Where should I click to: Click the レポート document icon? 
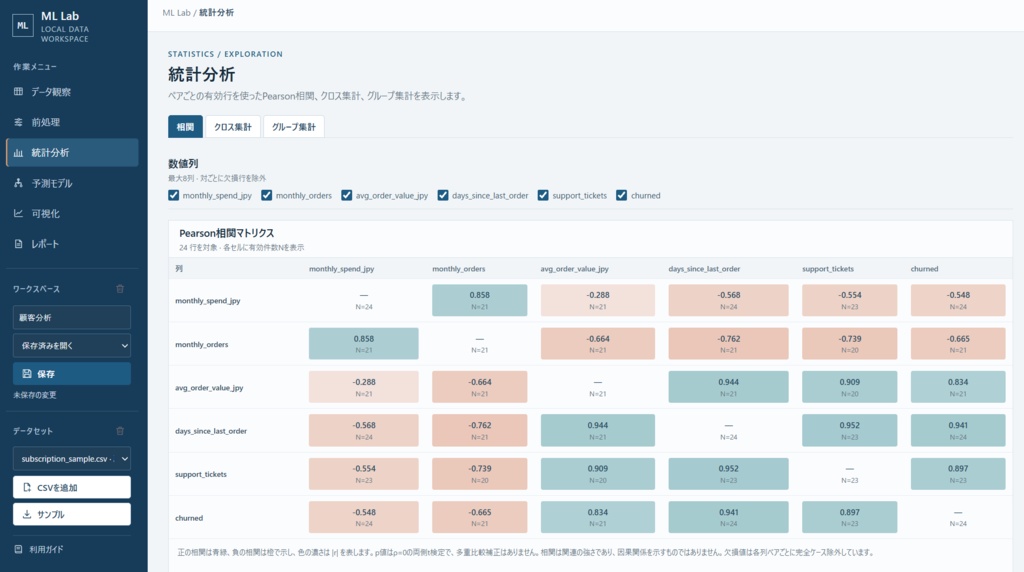click(x=18, y=244)
